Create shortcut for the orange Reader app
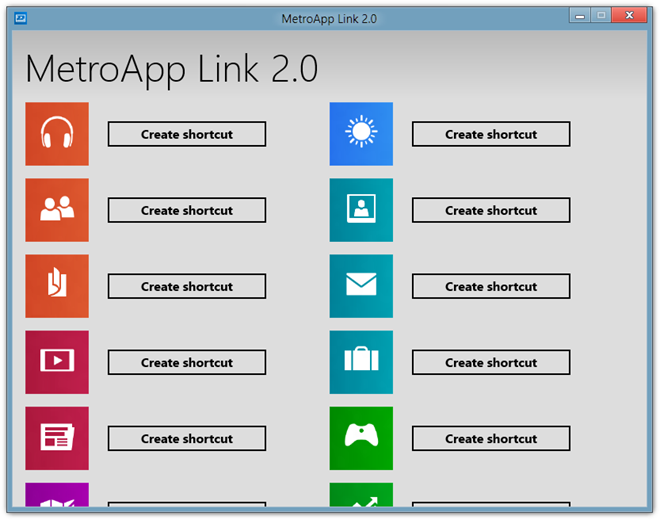Screen dimensions: 660x520 click(187, 286)
